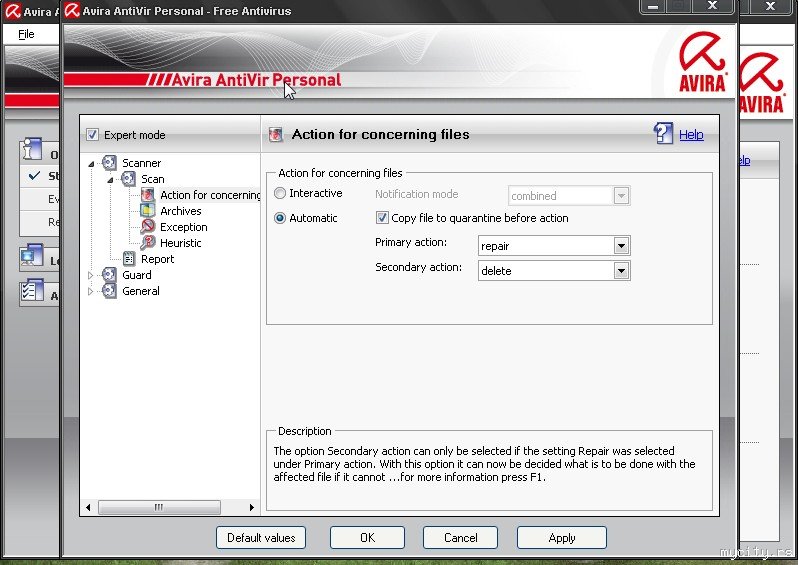Click the Guard node icon

109,275
